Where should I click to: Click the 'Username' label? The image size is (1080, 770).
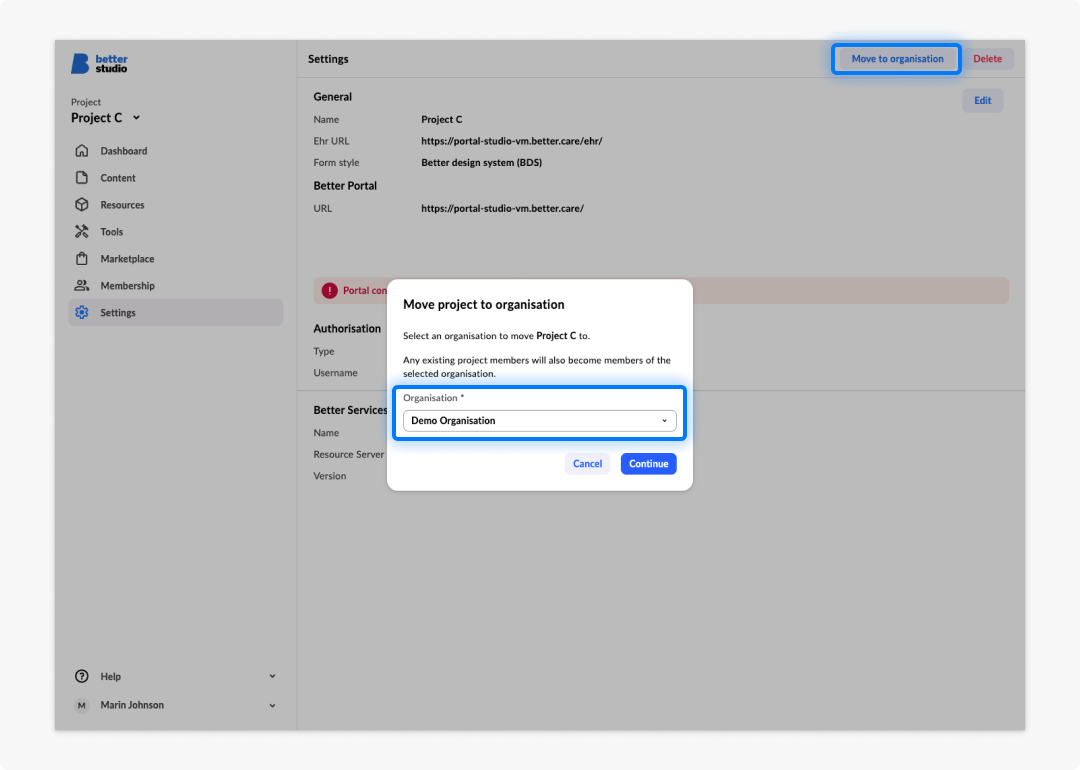(x=335, y=373)
